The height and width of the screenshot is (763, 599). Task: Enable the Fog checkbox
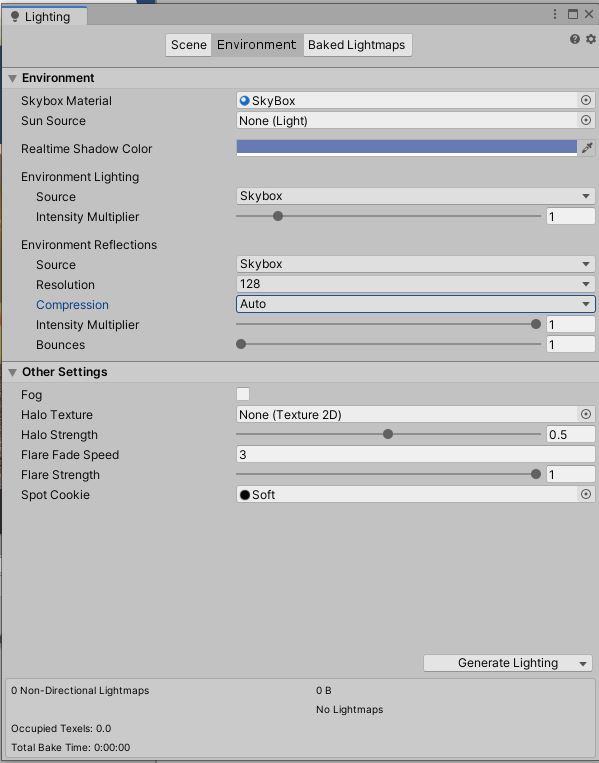point(243,394)
